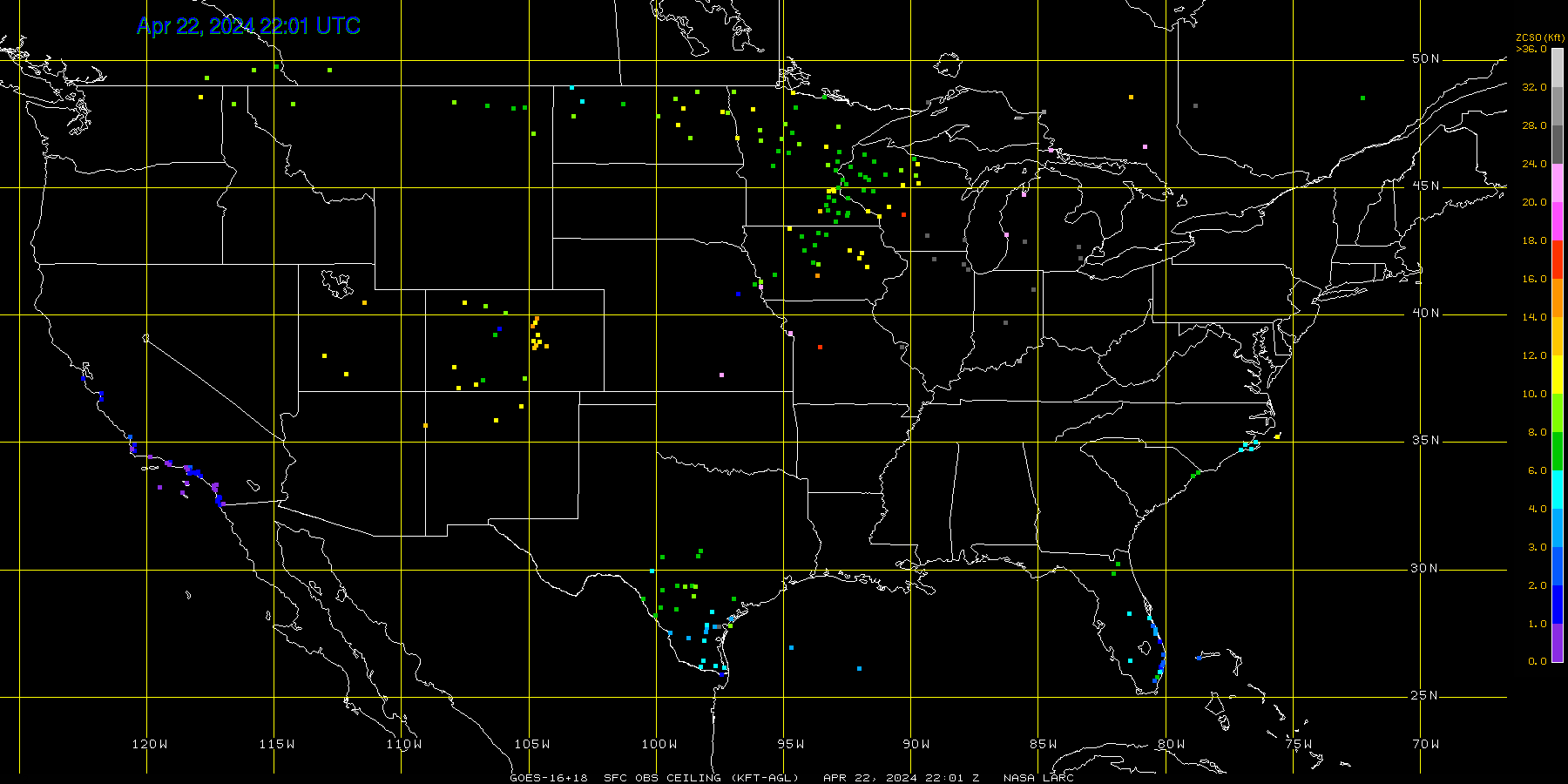Screen dimensions: 1568x784
Task: Click the "50 N" latitude label
Action: pos(1426,59)
